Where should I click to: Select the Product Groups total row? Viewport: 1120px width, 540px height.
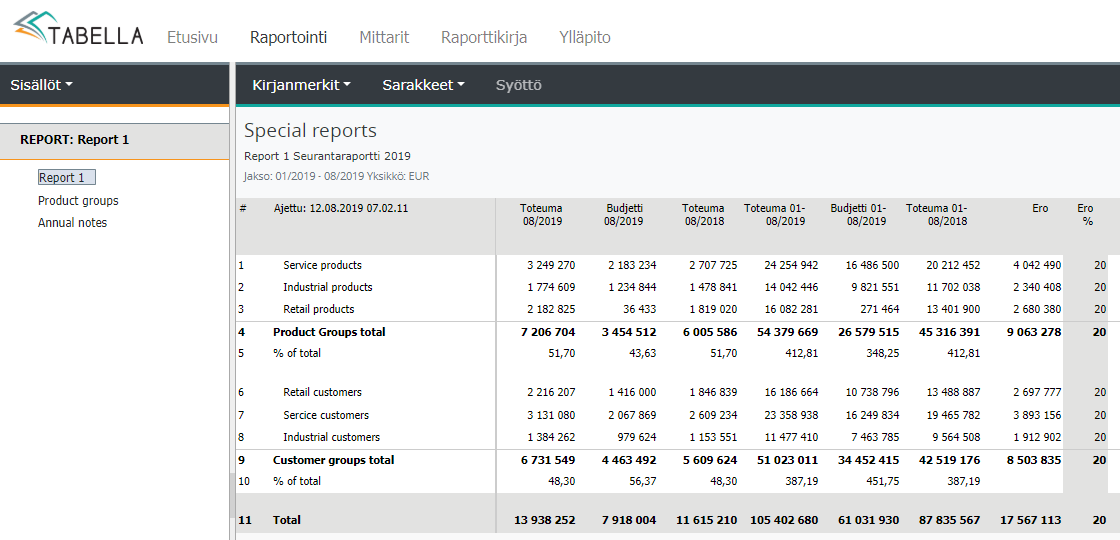coord(329,332)
